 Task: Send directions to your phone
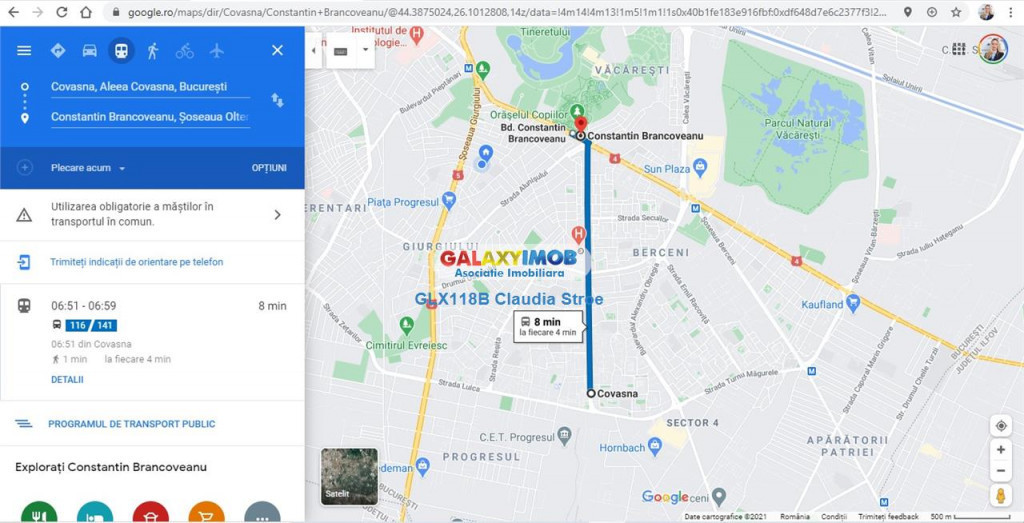click(136, 262)
